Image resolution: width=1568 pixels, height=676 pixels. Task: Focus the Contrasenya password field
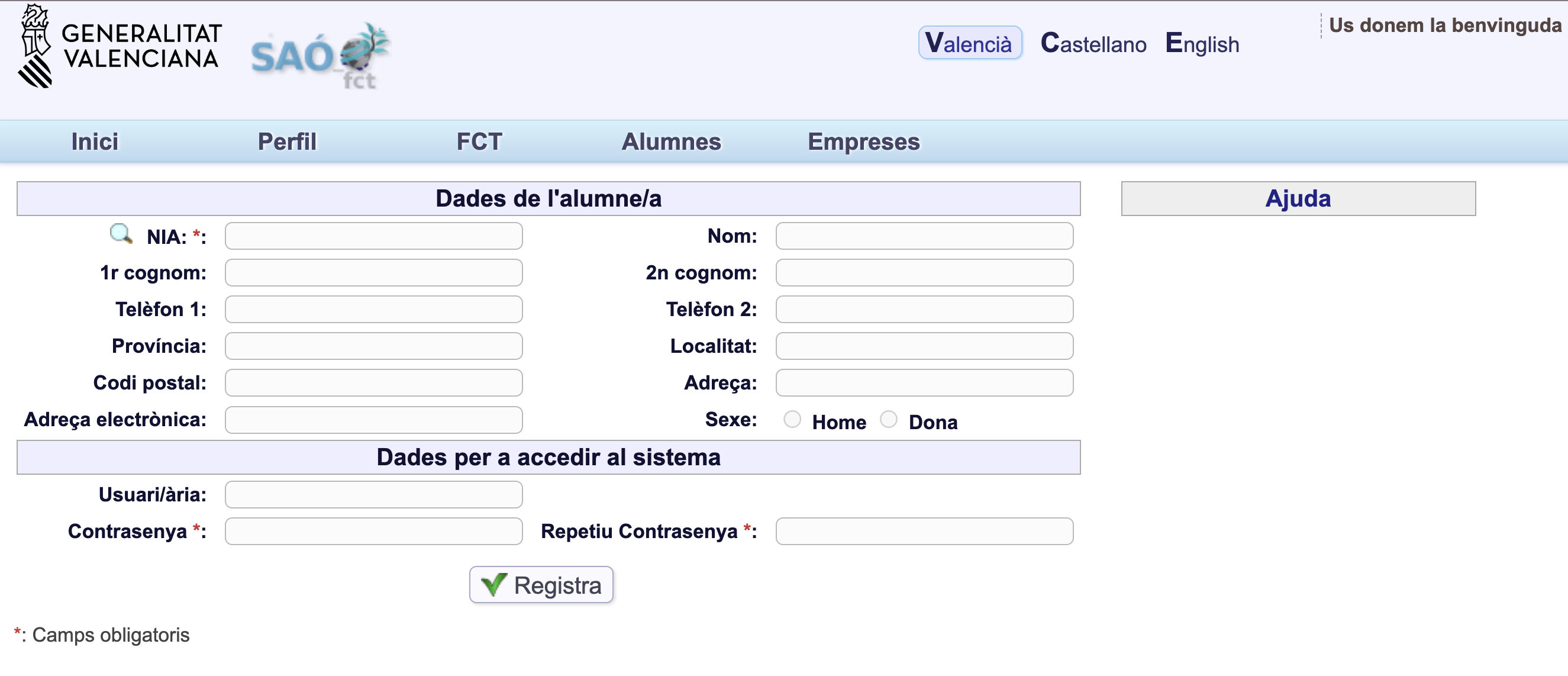click(x=373, y=532)
